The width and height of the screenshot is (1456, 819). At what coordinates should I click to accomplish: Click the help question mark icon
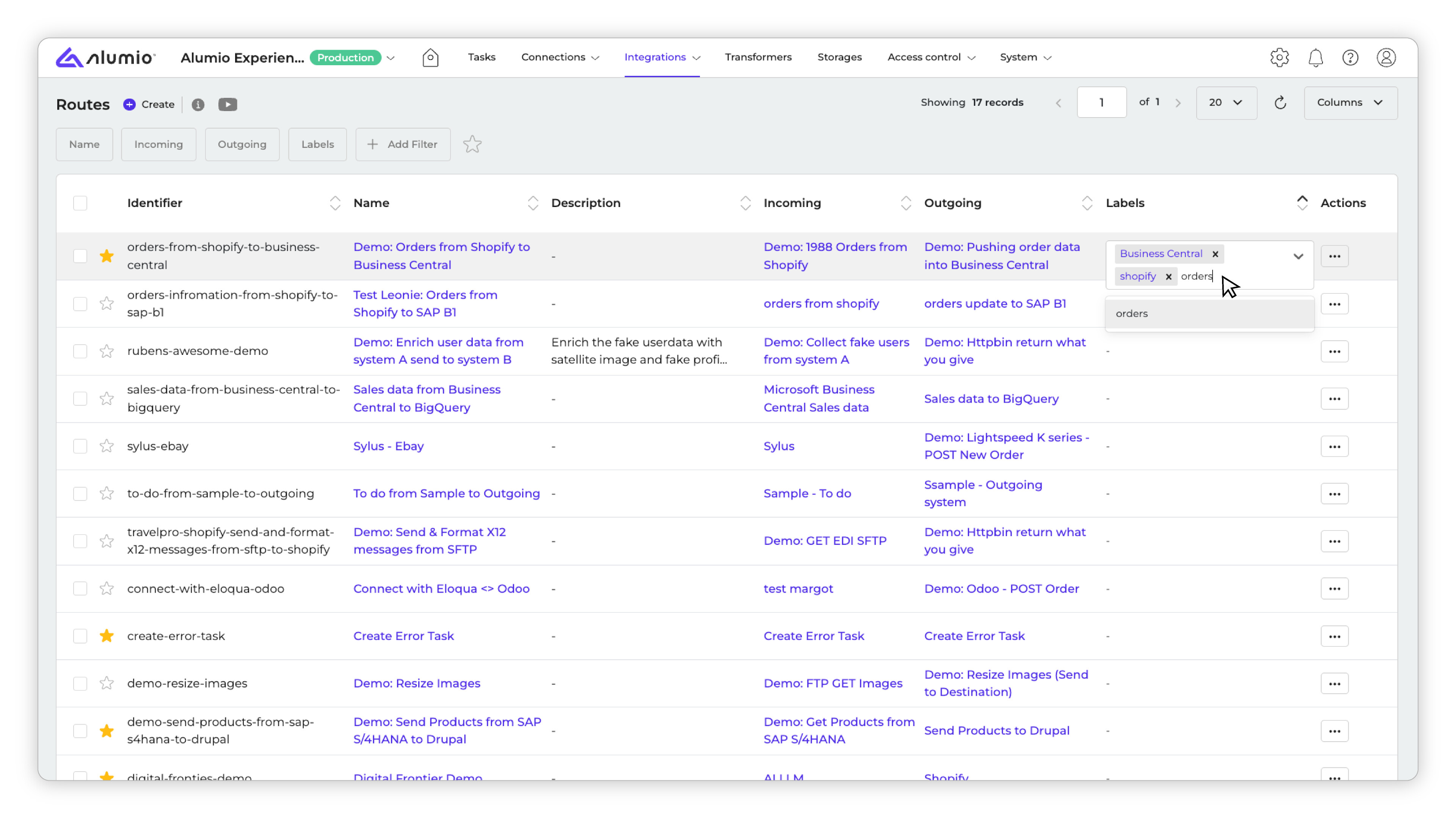[x=1350, y=57]
